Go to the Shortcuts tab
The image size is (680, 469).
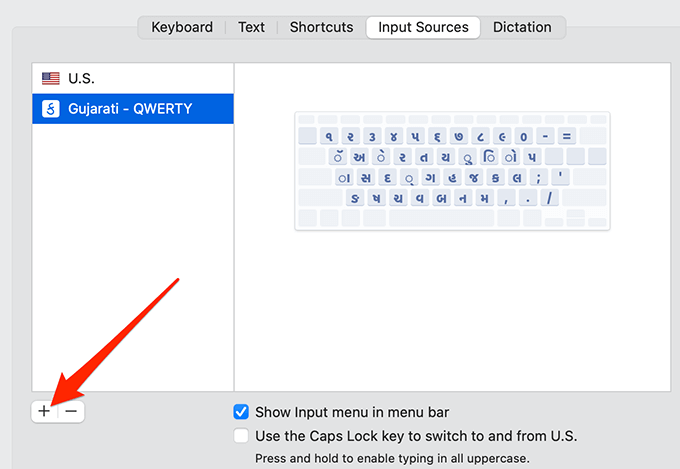pyautogui.click(x=321, y=27)
